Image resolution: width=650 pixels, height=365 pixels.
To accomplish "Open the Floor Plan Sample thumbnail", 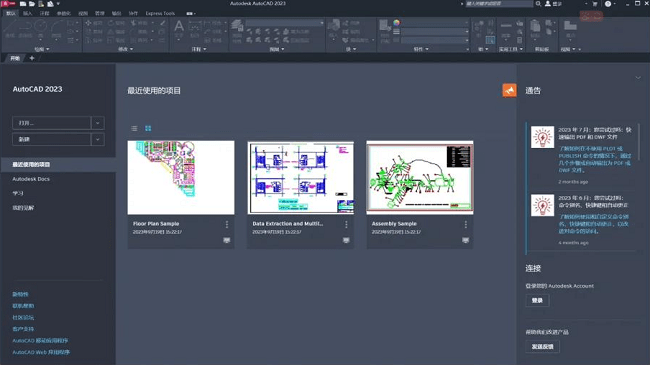I will [x=181, y=177].
